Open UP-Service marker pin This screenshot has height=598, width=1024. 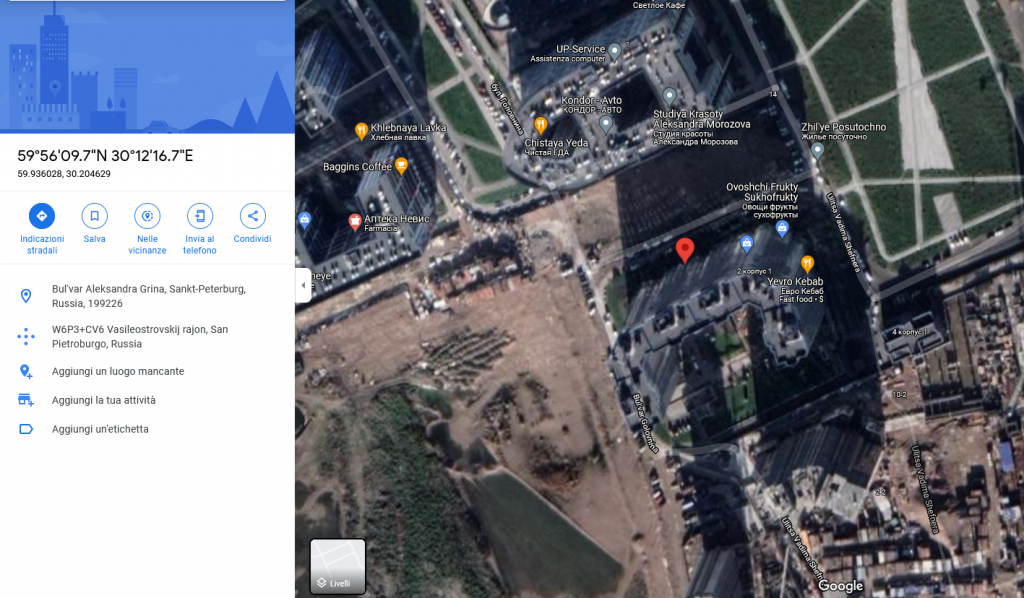click(x=615, y=52)
